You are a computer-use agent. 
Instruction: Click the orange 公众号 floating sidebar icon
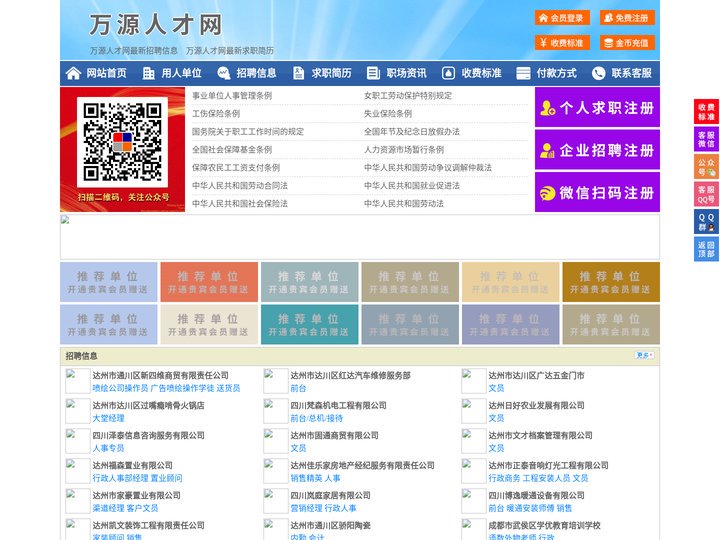click(706, 167)
